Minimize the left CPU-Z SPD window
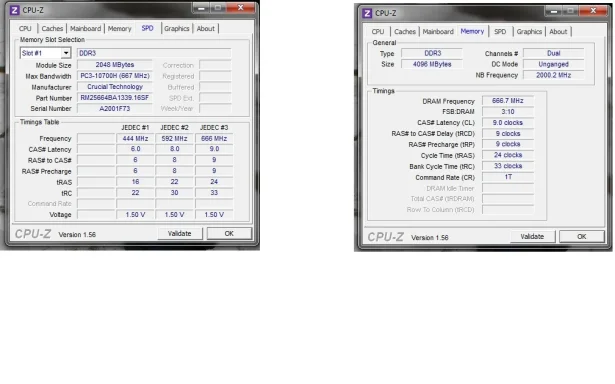The image size is (615, 384). [x=201, y=7]
